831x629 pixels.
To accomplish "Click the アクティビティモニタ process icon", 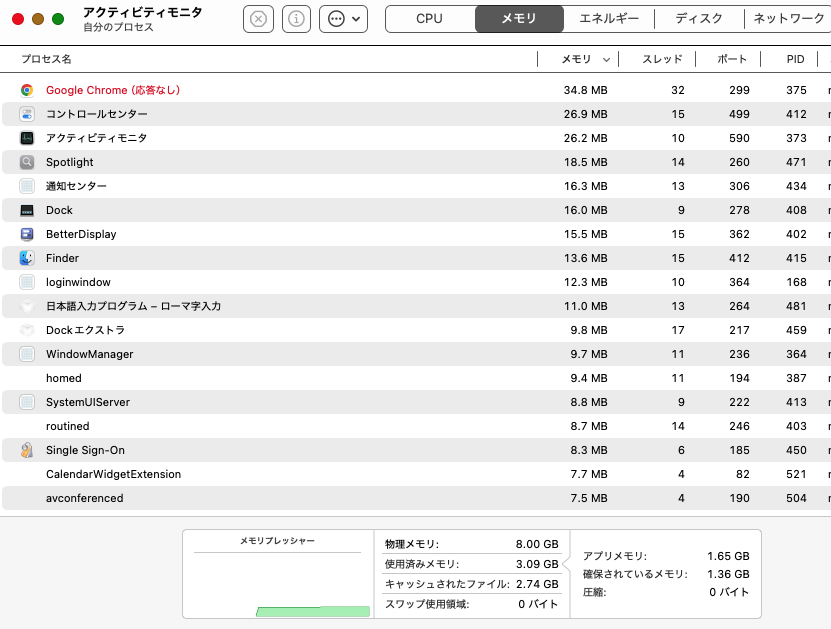I will tap(27, 138).
